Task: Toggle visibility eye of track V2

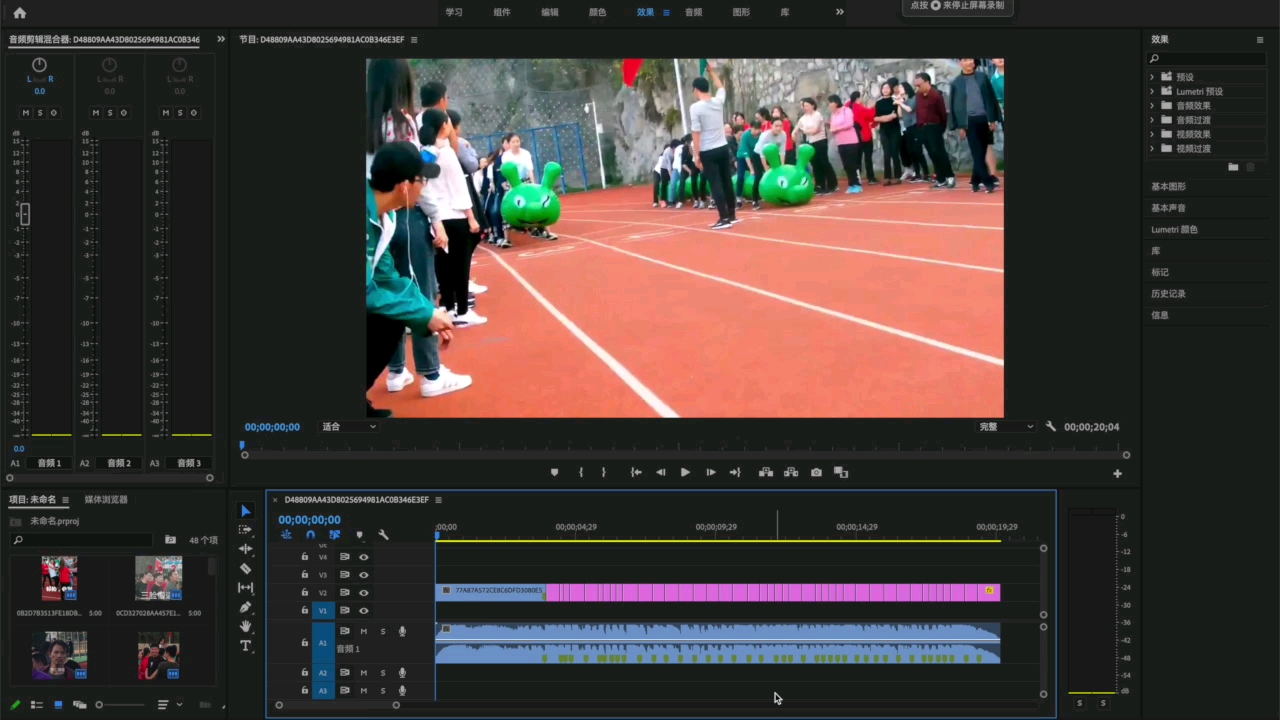Action: [364, 593]
